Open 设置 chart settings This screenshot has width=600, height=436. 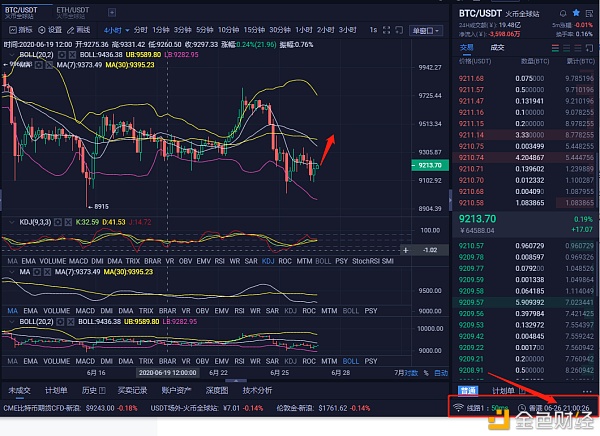pyautogui.click(x=50, y=30)
